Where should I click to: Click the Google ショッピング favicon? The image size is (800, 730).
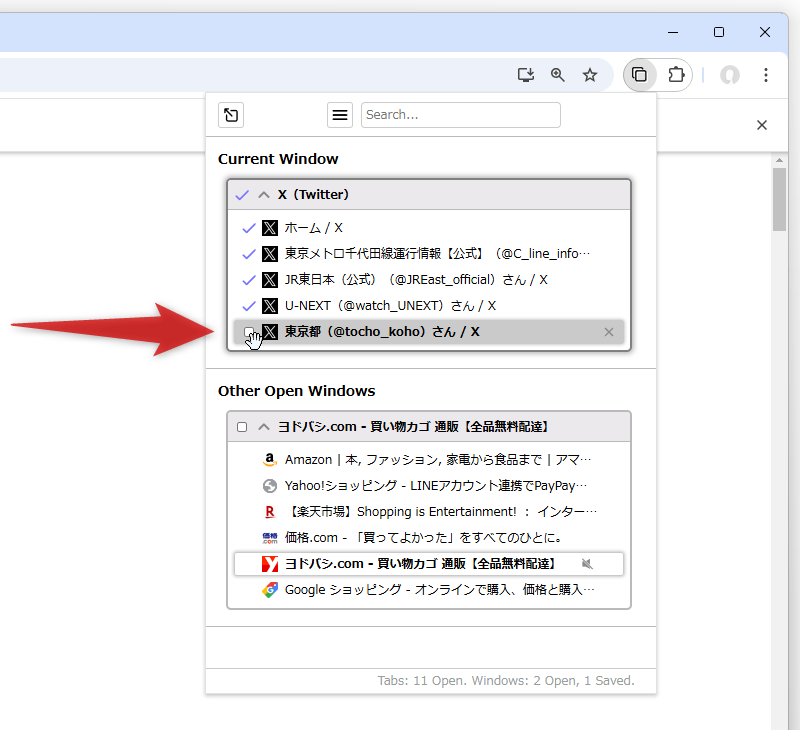pyautogui.click(x=270, y=590)
